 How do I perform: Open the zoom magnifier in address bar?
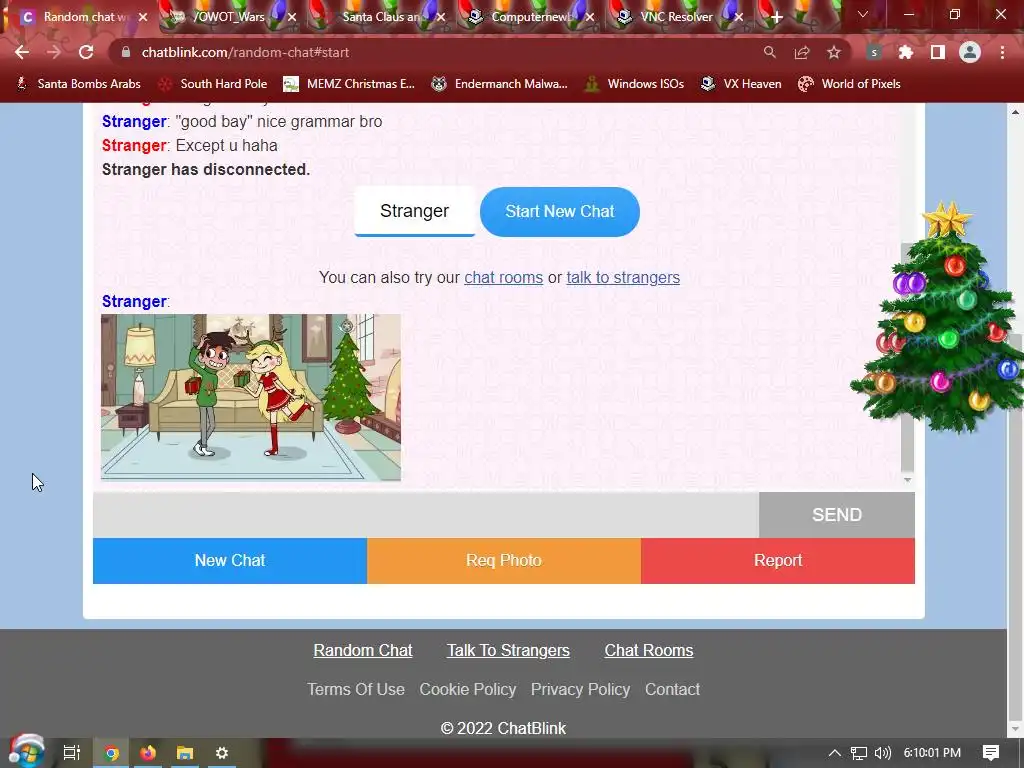[x=770, y=52]
